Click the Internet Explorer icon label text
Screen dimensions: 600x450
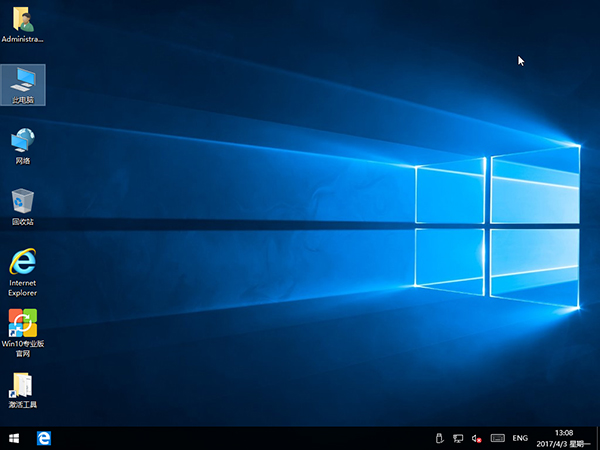(22, 288)
